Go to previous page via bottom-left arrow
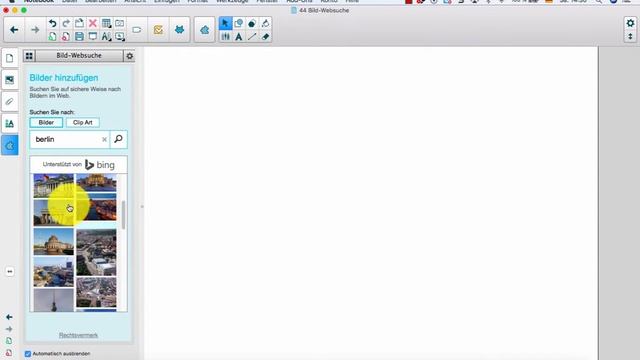The width and height of the screenshot is (640, 360). coord(9,317)
